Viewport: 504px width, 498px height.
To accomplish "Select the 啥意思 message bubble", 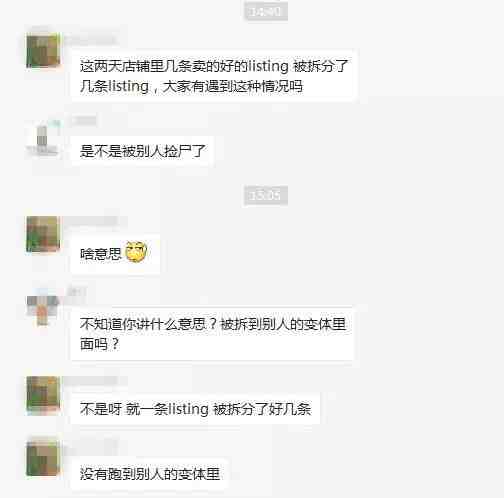I will coord(115,254).
